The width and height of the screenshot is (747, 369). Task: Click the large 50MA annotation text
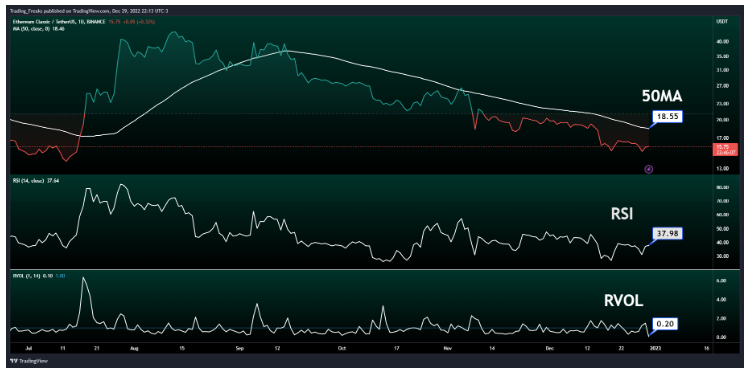(x=662, y=97)
